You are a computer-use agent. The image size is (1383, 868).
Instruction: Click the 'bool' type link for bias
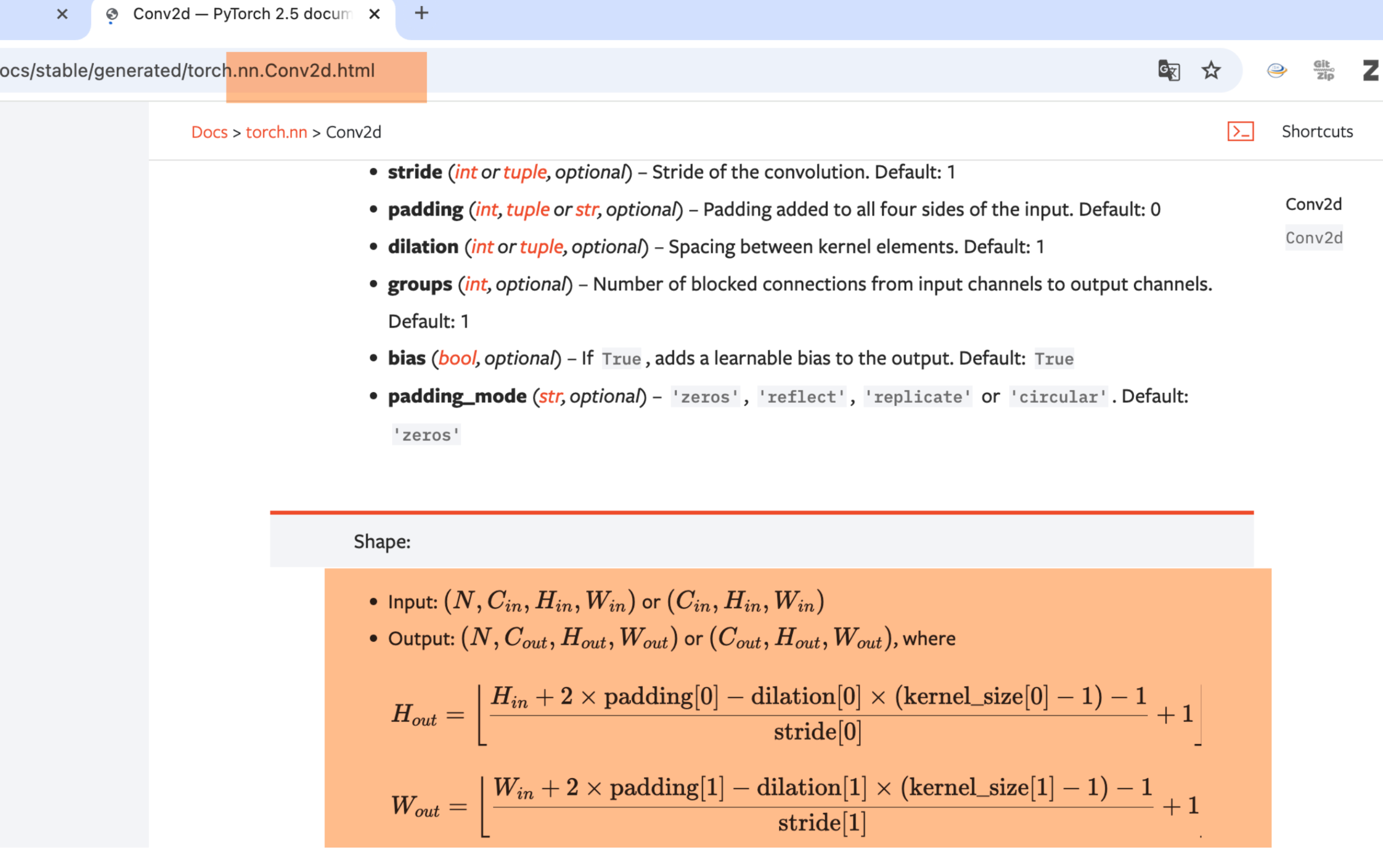pos(457,359)
